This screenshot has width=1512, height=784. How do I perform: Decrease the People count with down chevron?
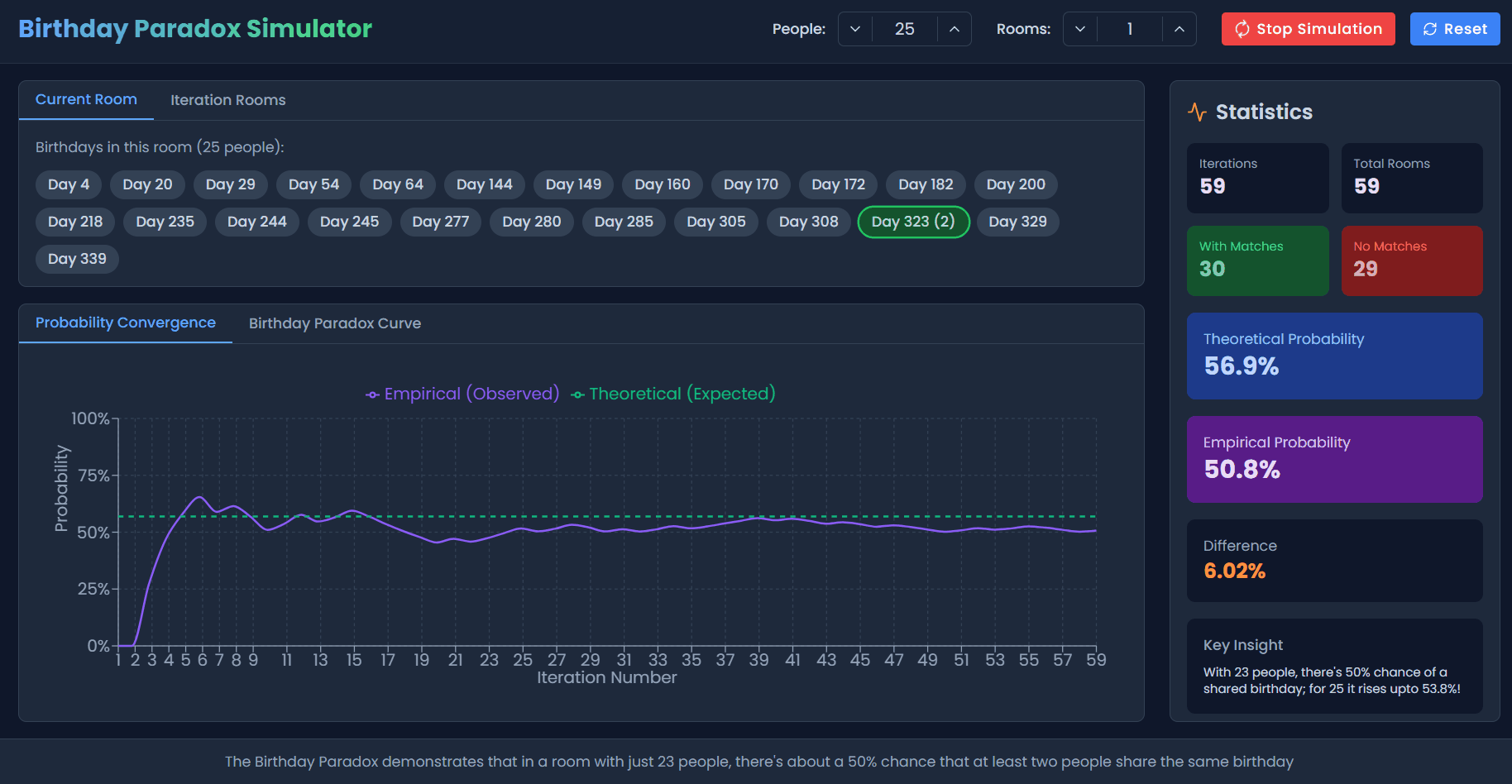855,29
